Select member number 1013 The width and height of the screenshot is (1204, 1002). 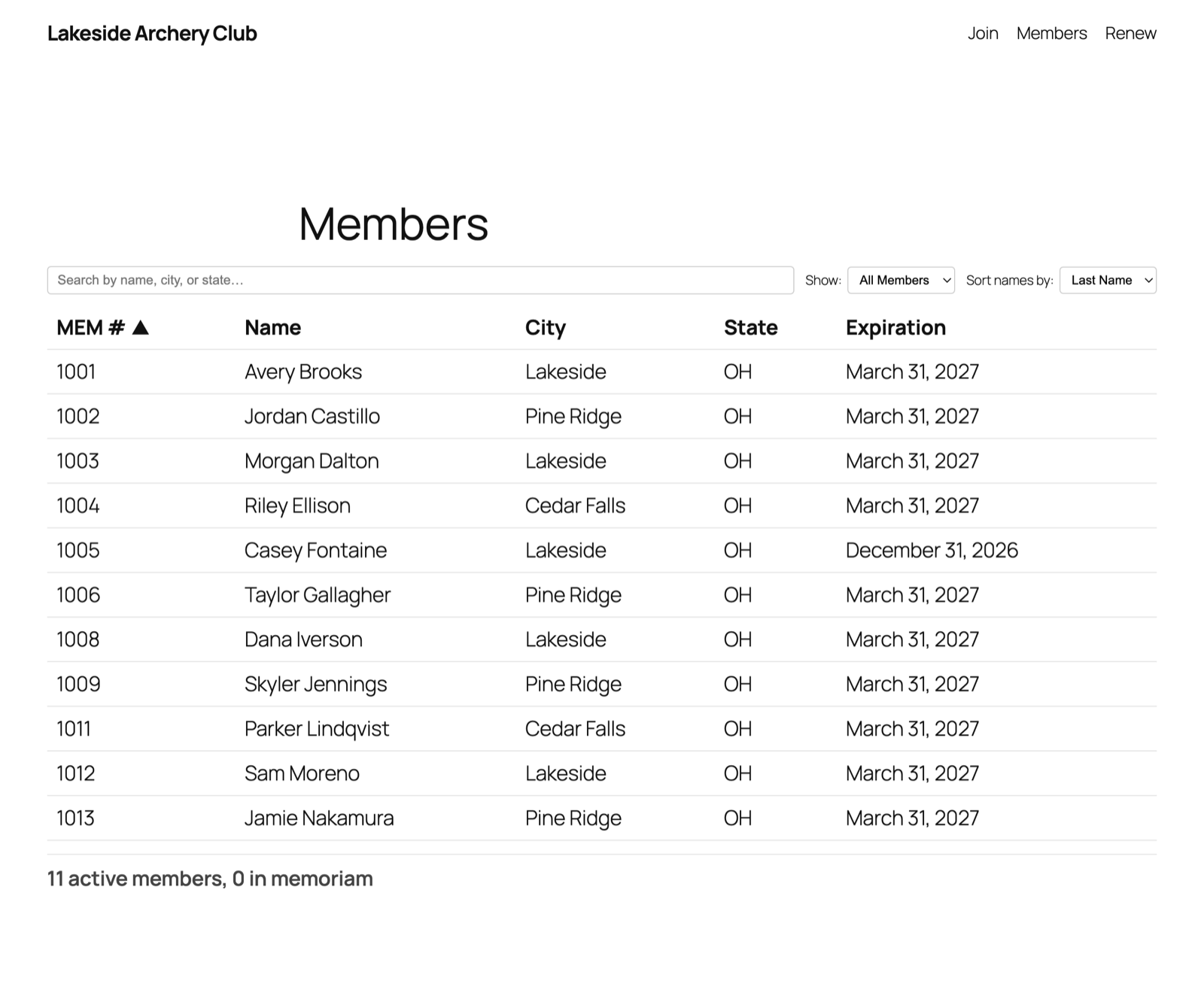[x=75, y=818]
